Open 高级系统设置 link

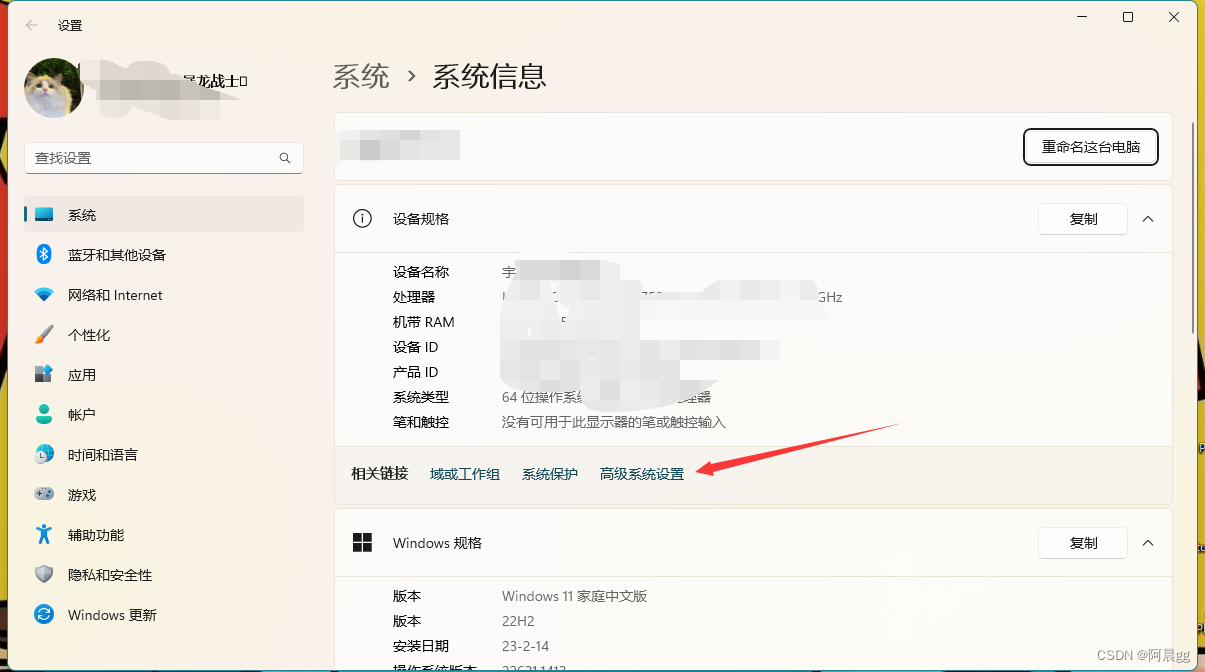[642, 474]
